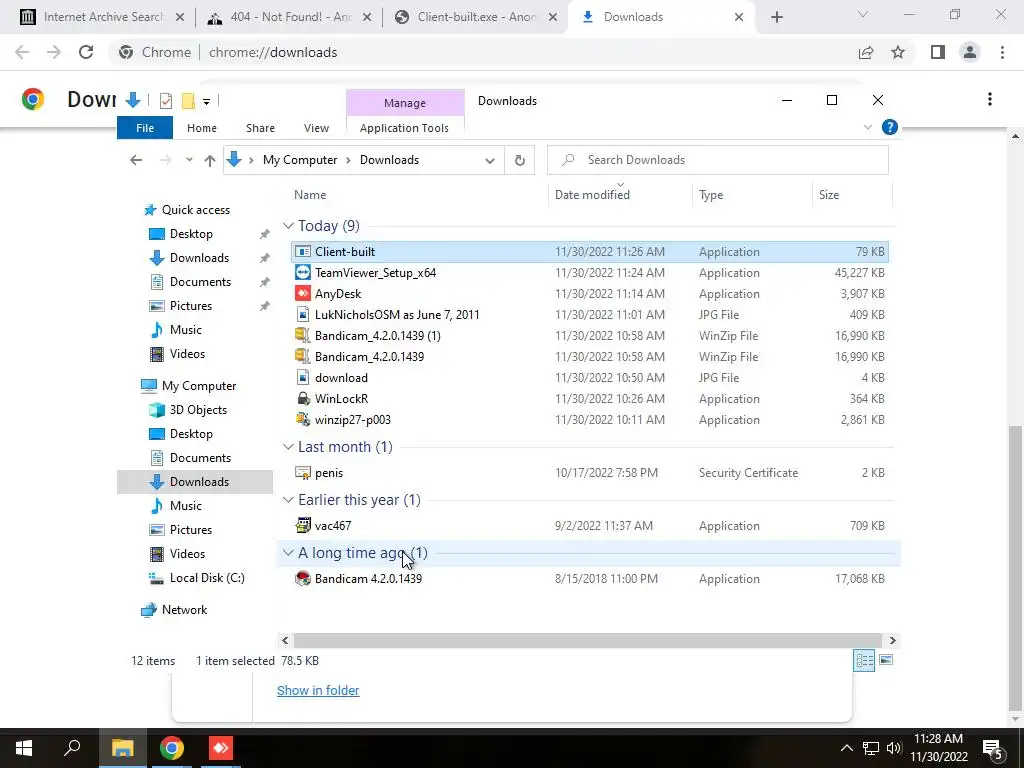Select the security certificate file icon
The width and height of the screenshot is (1024, 768).
coord(302,472)
